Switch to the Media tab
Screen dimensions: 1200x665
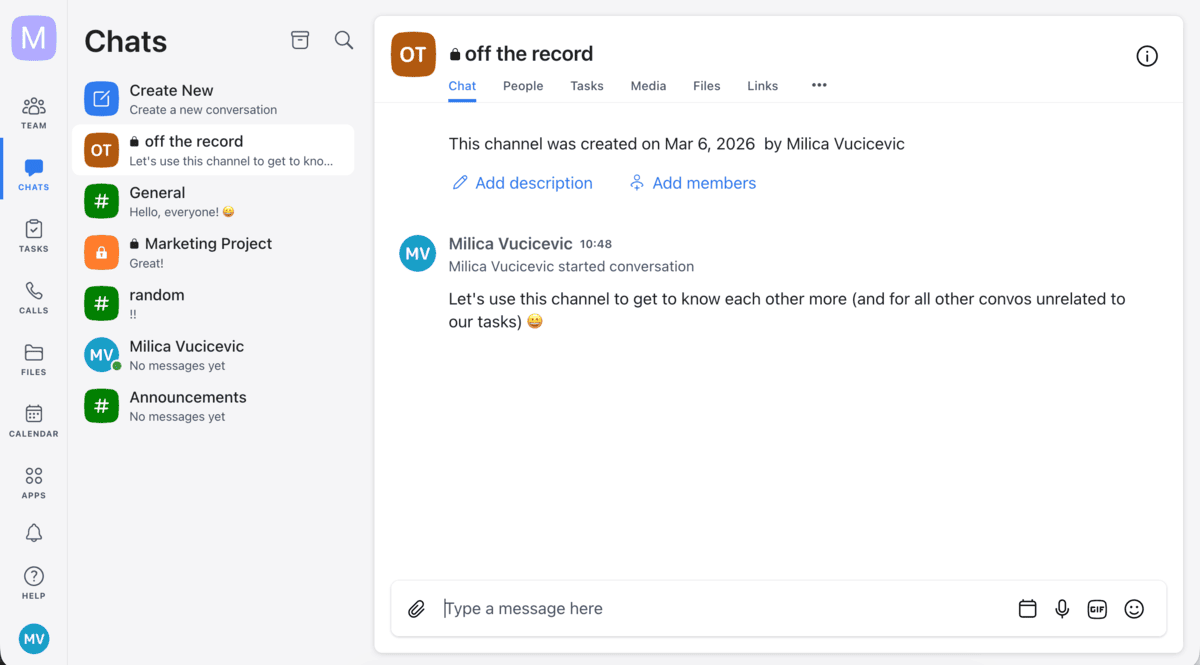coord(648,86)
